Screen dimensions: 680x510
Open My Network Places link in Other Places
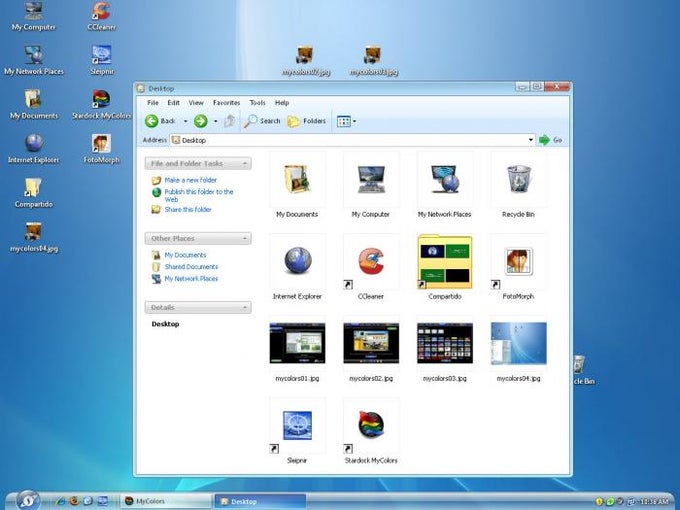coord(191,278)
